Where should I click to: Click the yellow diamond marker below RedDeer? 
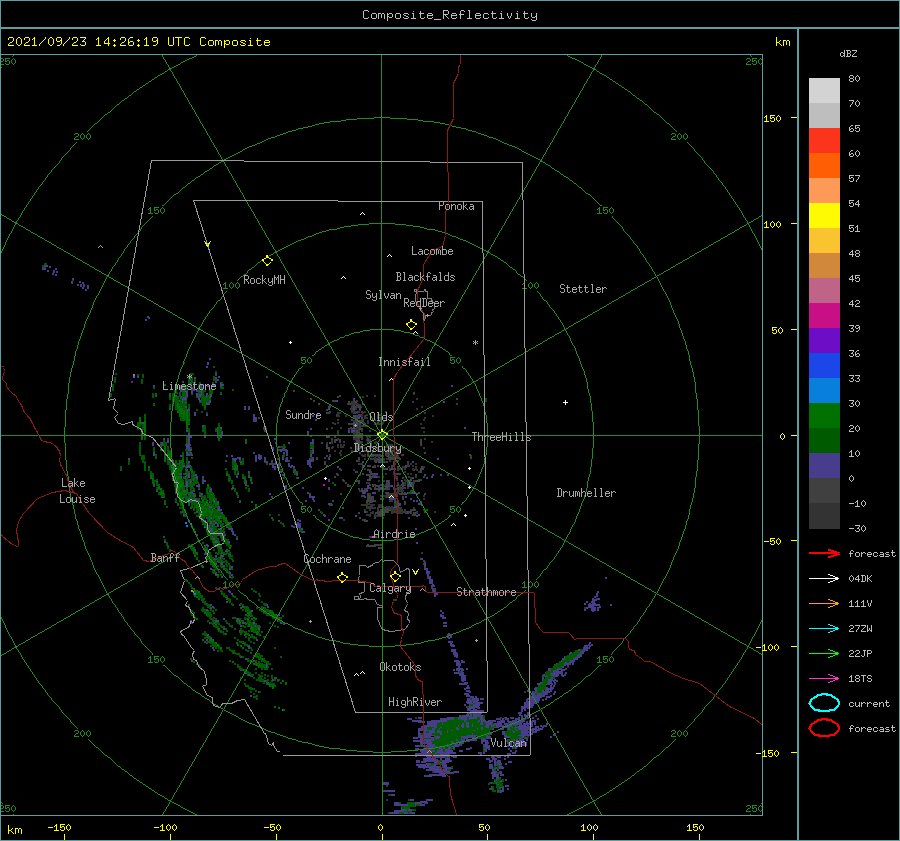(x=412, y=325)
